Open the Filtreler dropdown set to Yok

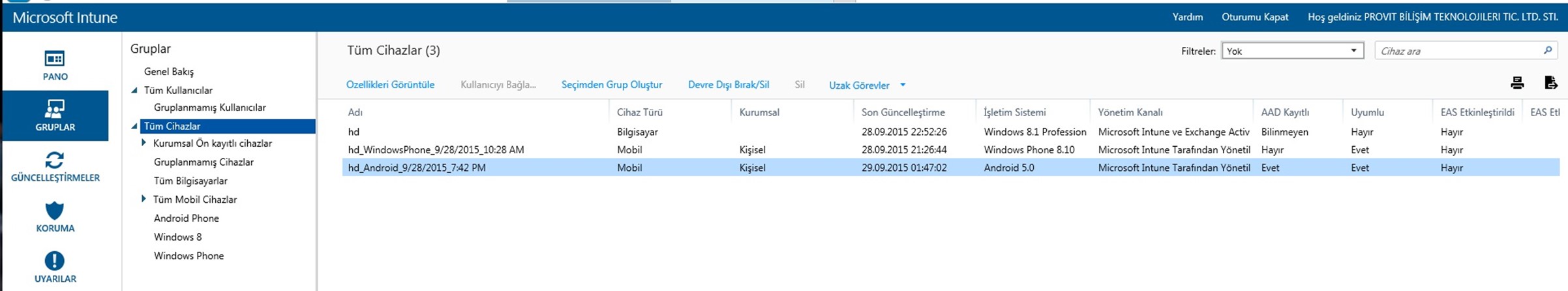click(1292, 50)
